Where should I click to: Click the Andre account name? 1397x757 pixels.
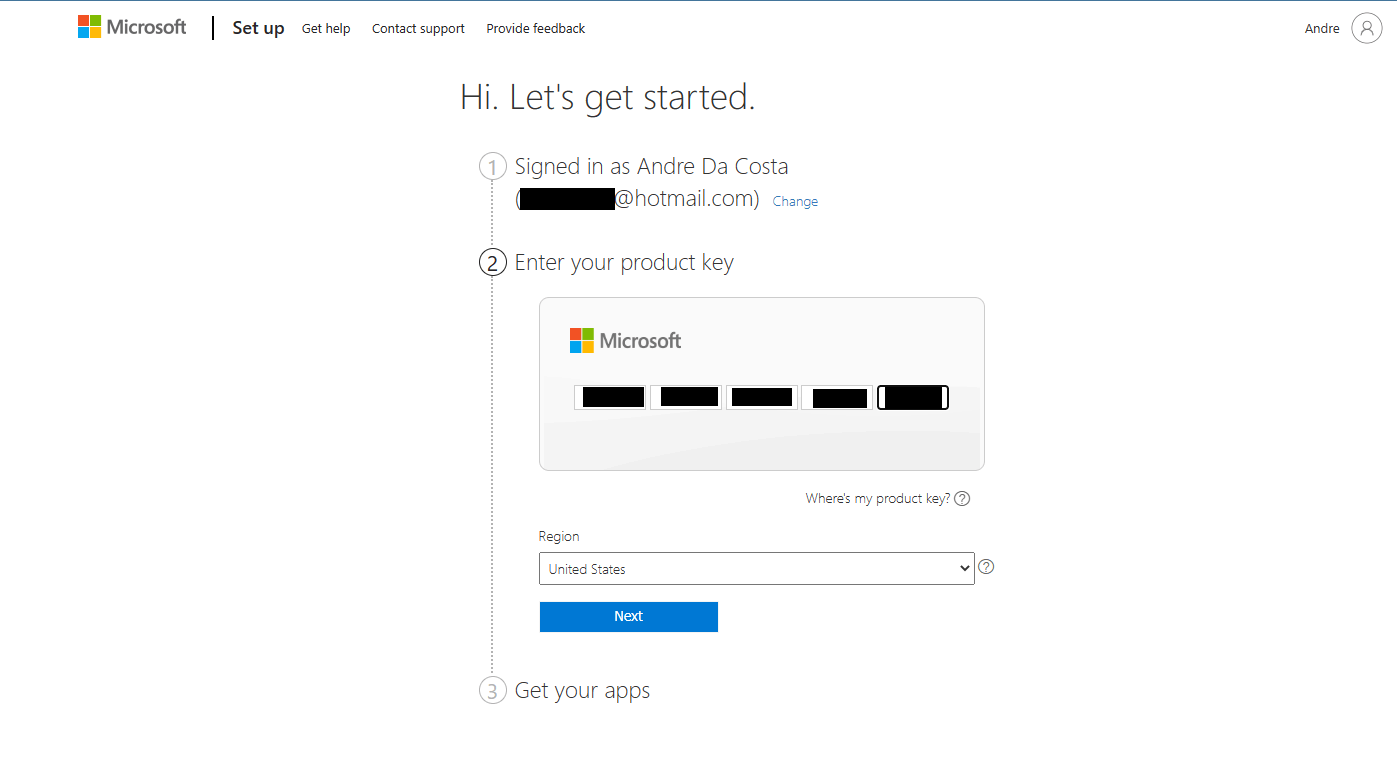coord(1322,28)
